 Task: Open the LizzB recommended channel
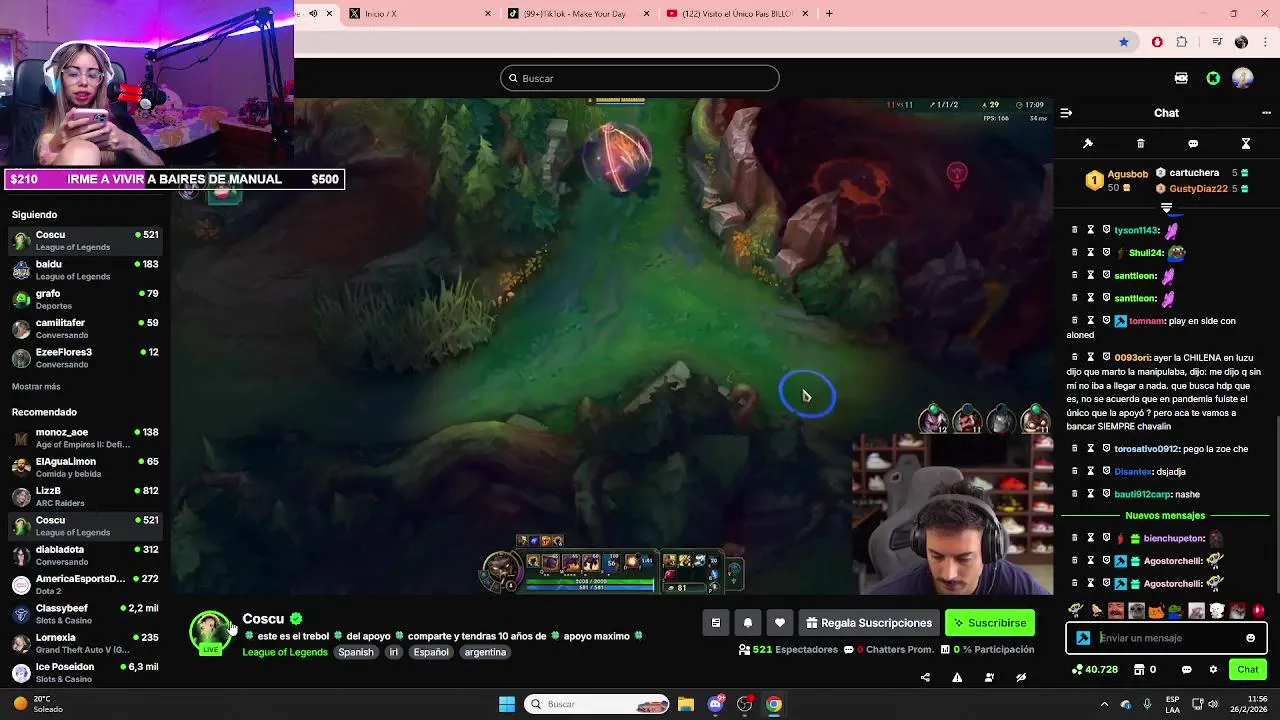[x=85, y=496]
